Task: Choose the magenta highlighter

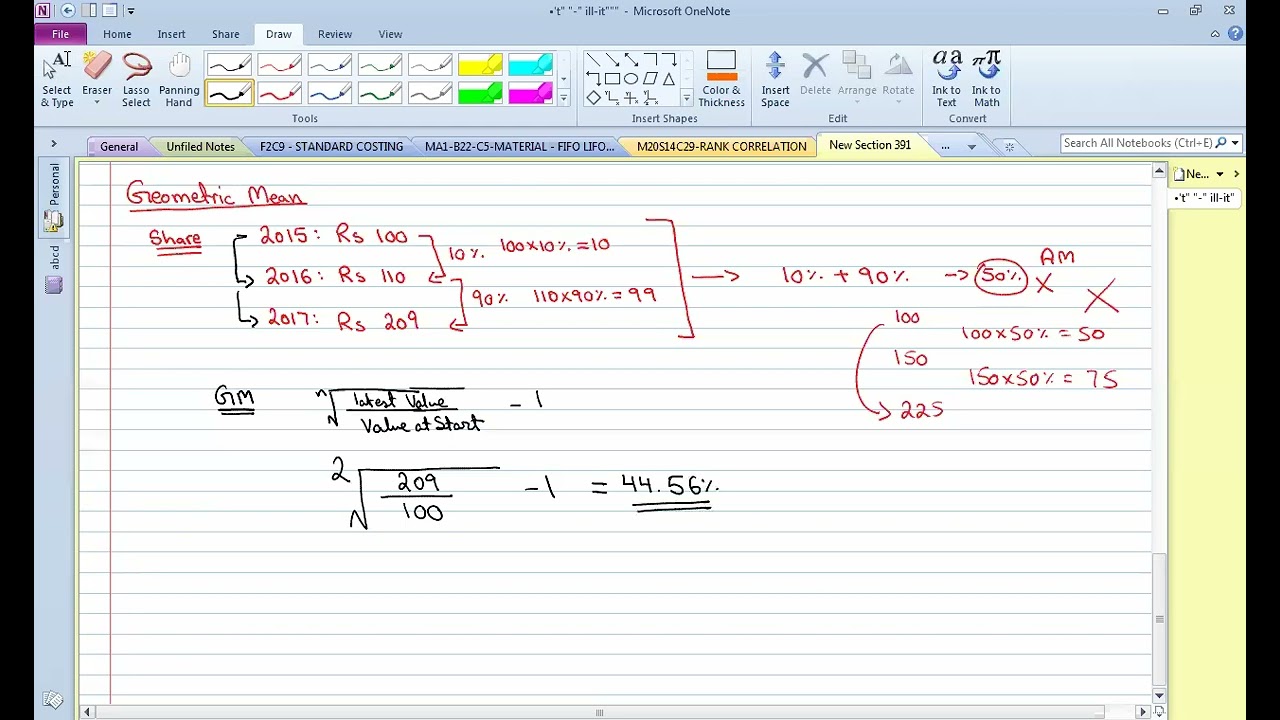Action: click(530, 93)
